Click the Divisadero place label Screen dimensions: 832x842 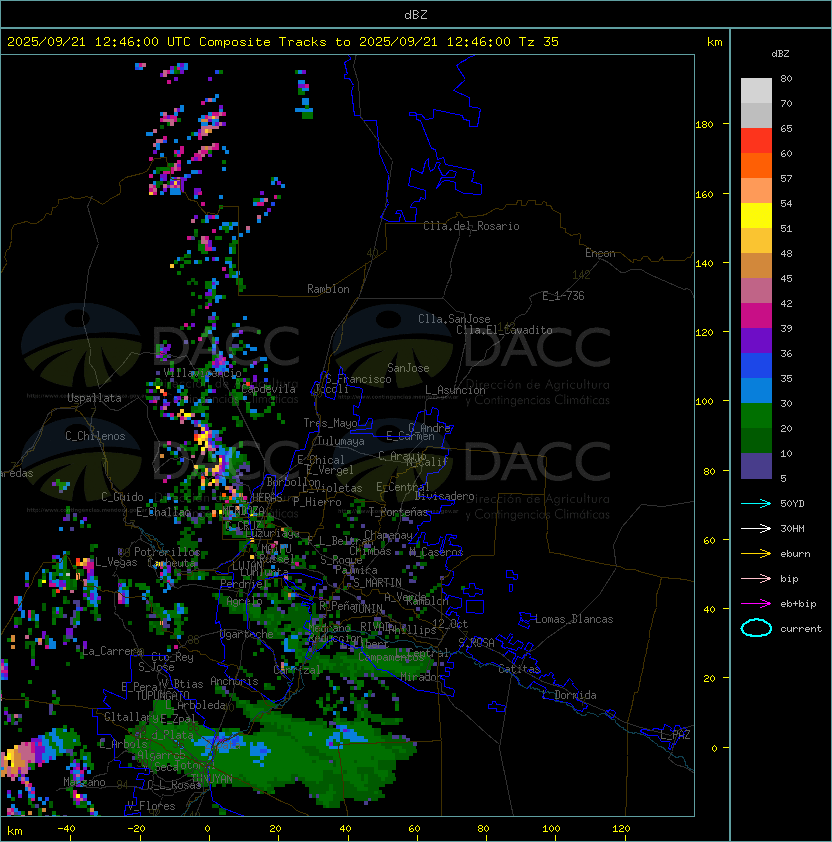(x=445, y=496)
